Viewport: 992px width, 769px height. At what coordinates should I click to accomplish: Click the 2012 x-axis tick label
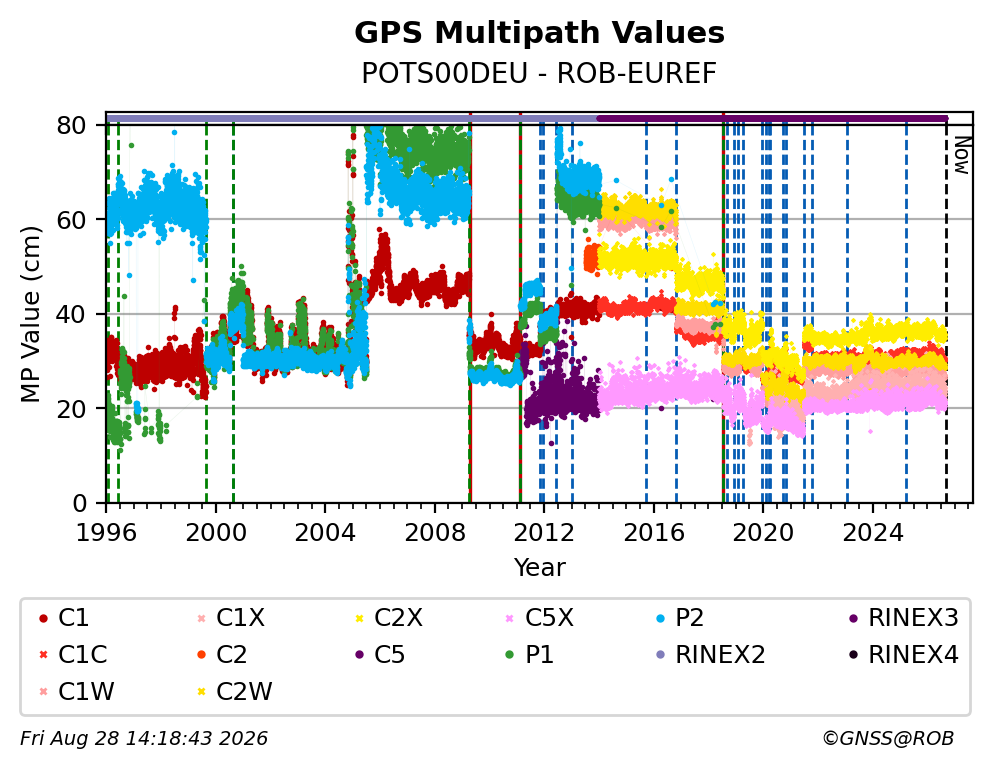point(544,533)
